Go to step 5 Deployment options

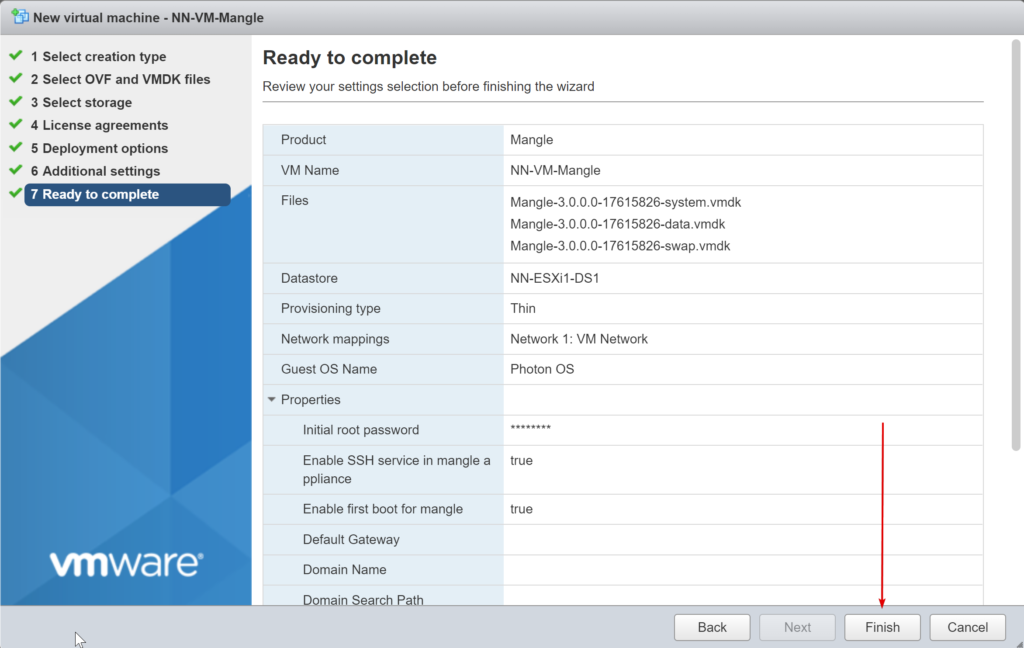[99, 148]
